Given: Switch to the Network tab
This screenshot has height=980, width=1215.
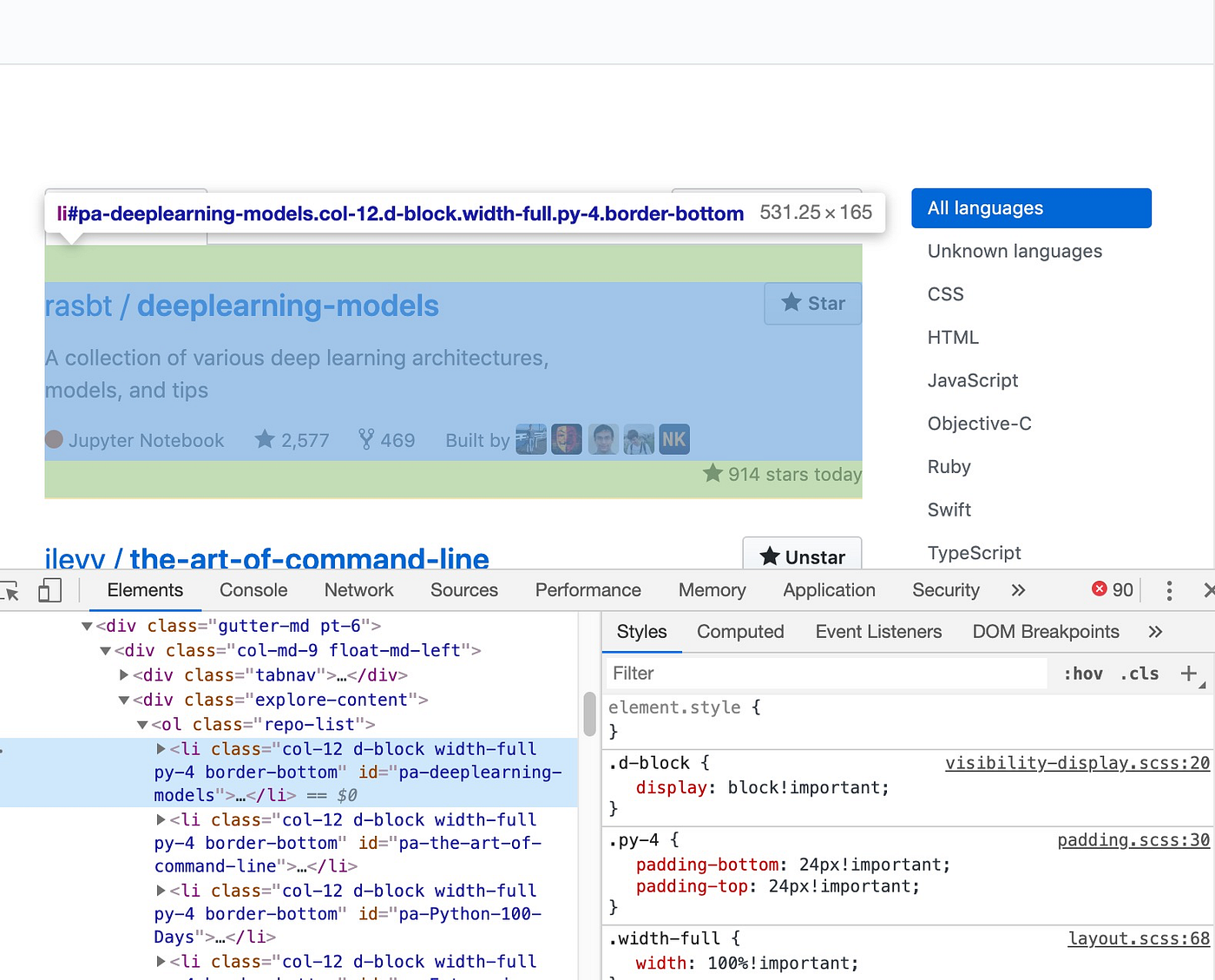Looking at the screenshot, I should click(358, 590).
